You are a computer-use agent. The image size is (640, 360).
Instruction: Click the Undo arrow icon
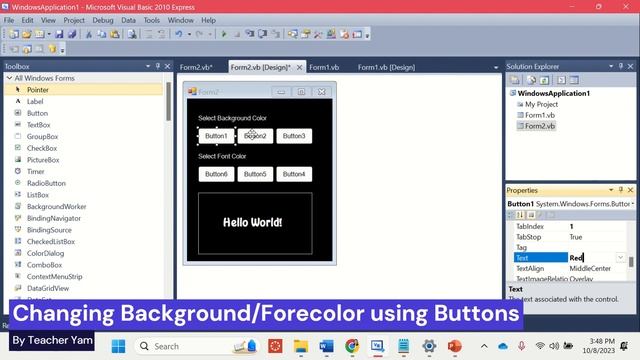coord(179,34)
